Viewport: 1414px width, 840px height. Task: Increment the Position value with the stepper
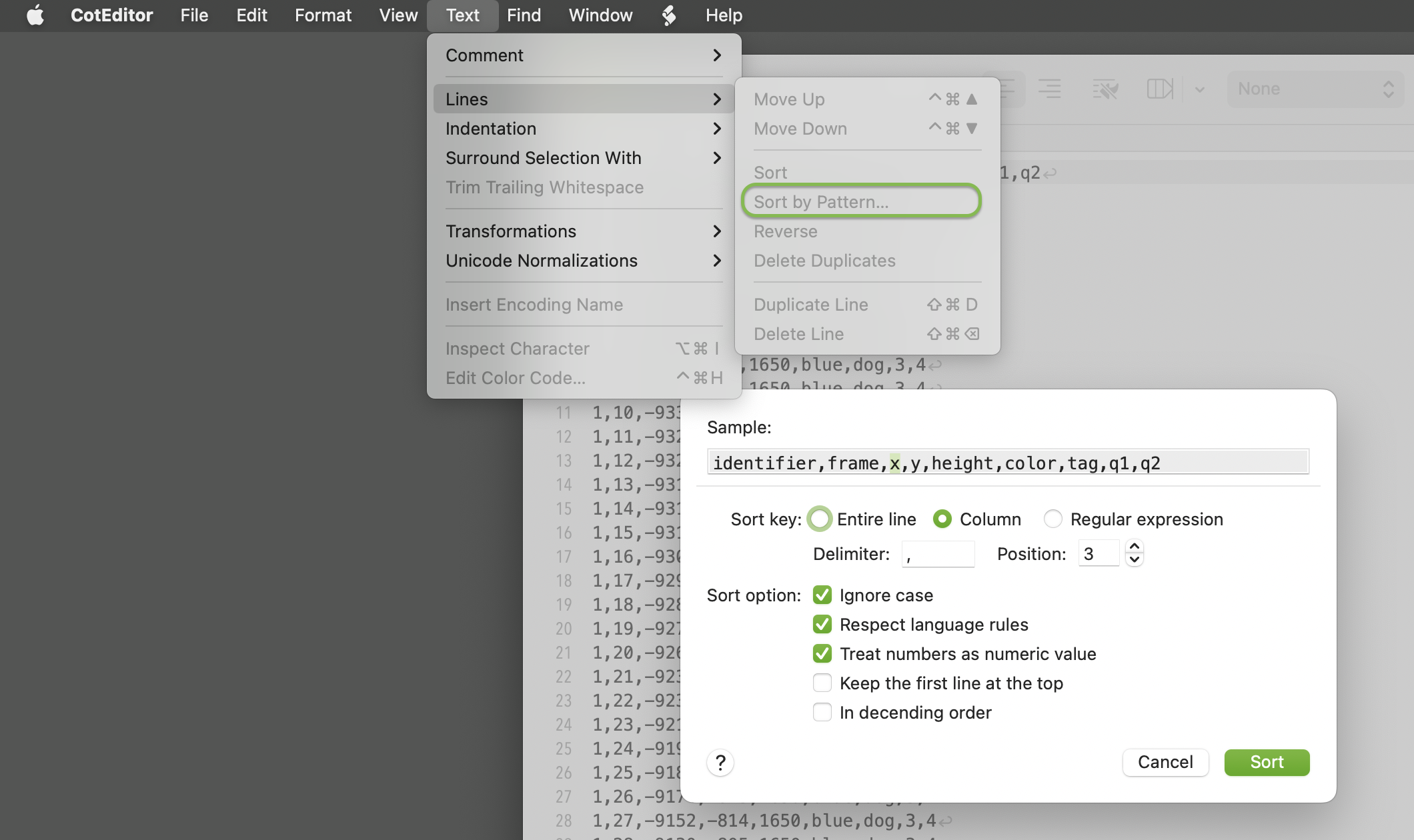(x=1134, y=547)
